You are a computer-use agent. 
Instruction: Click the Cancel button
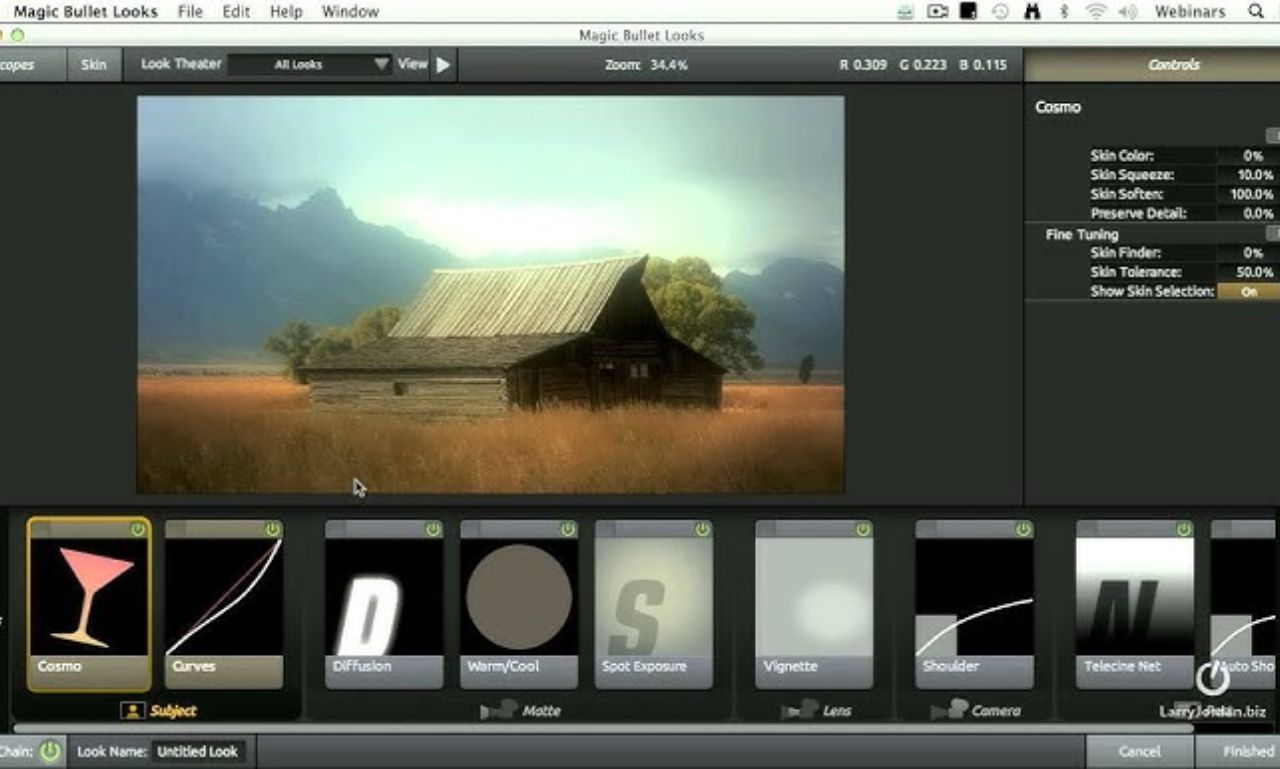1140,751
